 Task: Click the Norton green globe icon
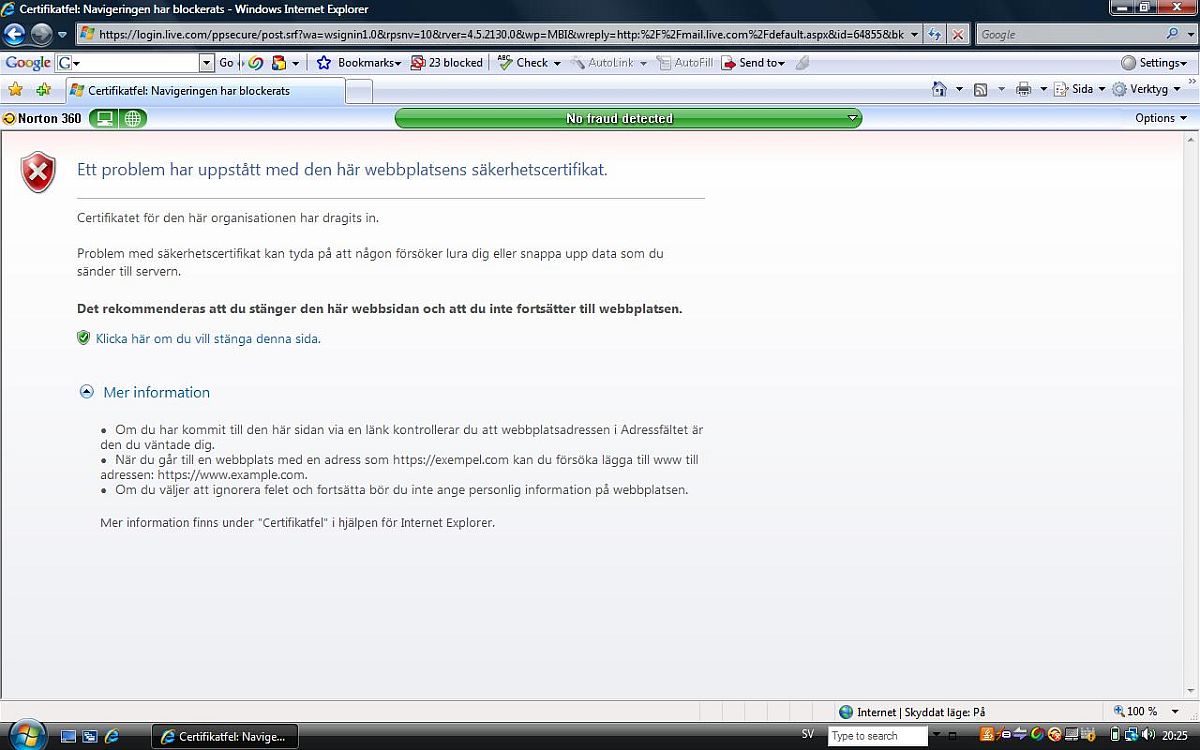pyautogui.click(x=132, y=118)
